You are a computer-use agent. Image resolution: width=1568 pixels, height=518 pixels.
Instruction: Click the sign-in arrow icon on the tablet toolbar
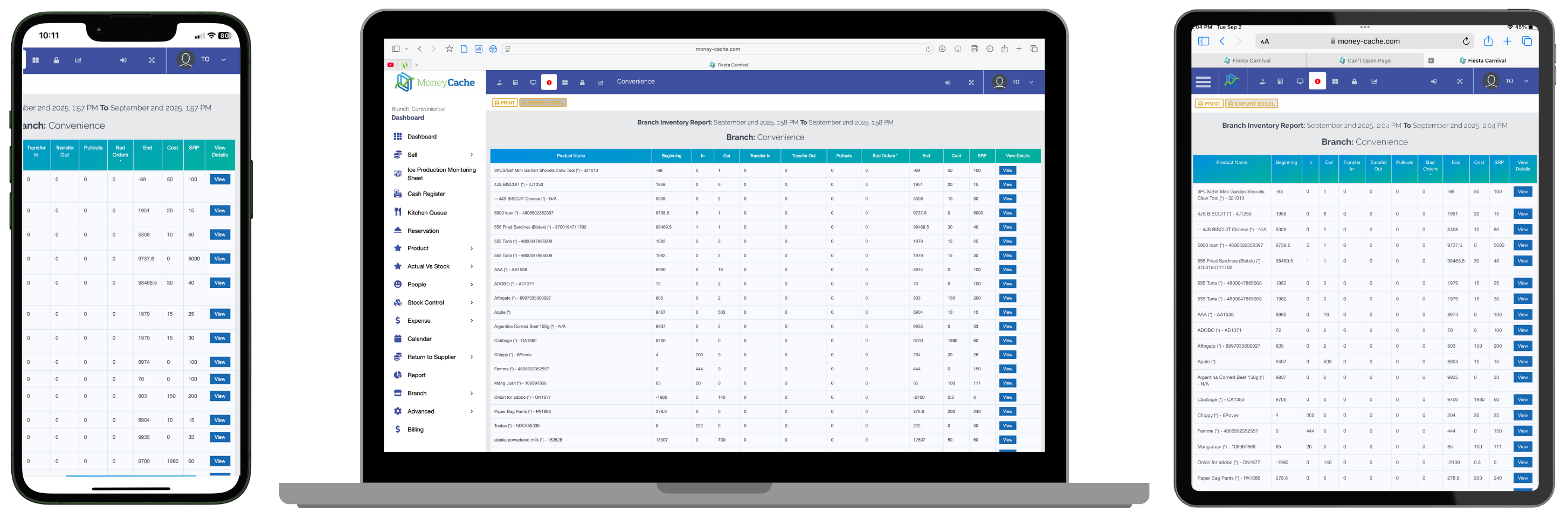click(1433, 81)
